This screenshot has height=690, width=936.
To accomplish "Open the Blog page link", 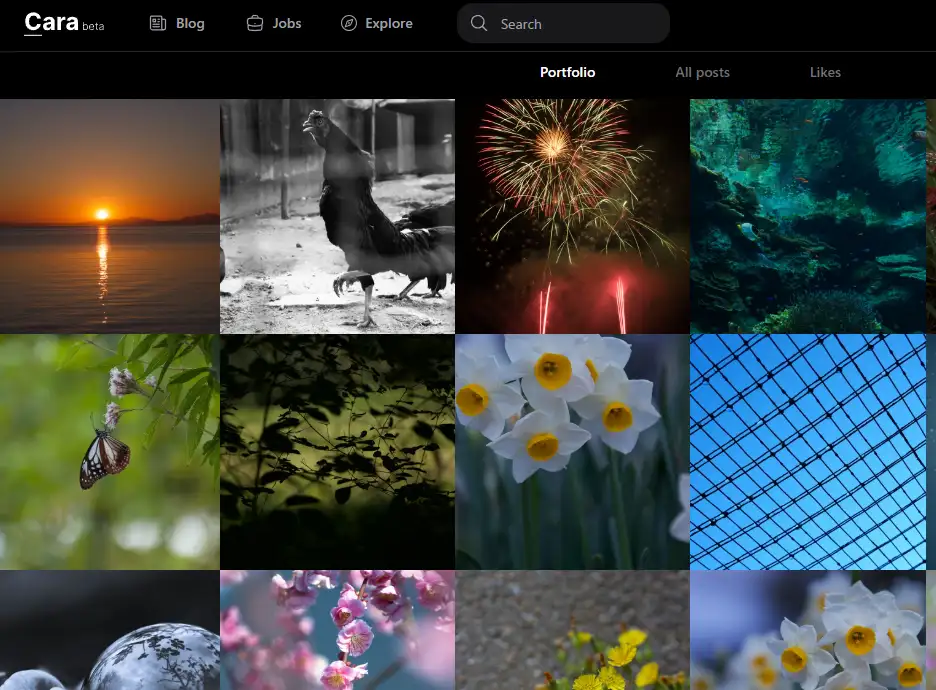I will pyautogui.click(x=189, y=23).
